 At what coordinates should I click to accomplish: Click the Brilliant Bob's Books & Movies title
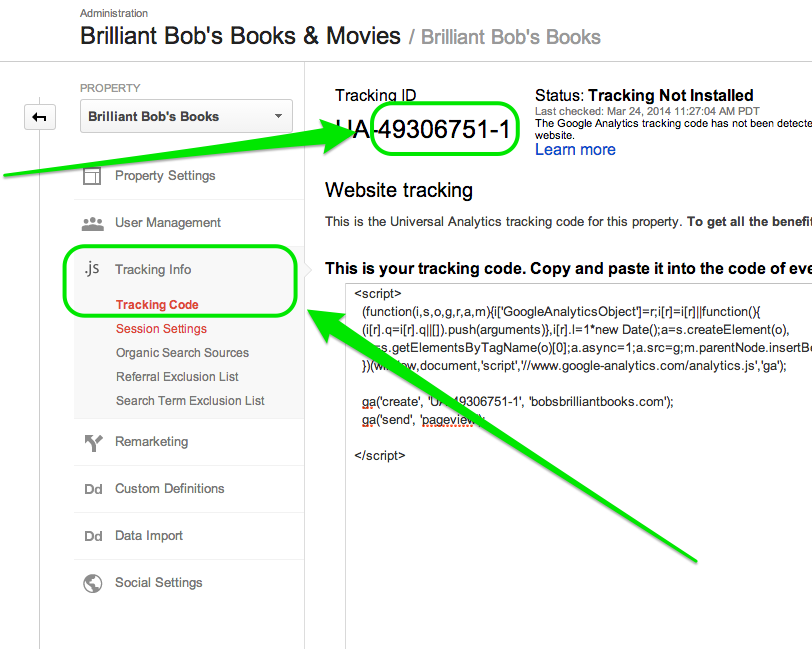pyautogui.click(x=240, y=36)
